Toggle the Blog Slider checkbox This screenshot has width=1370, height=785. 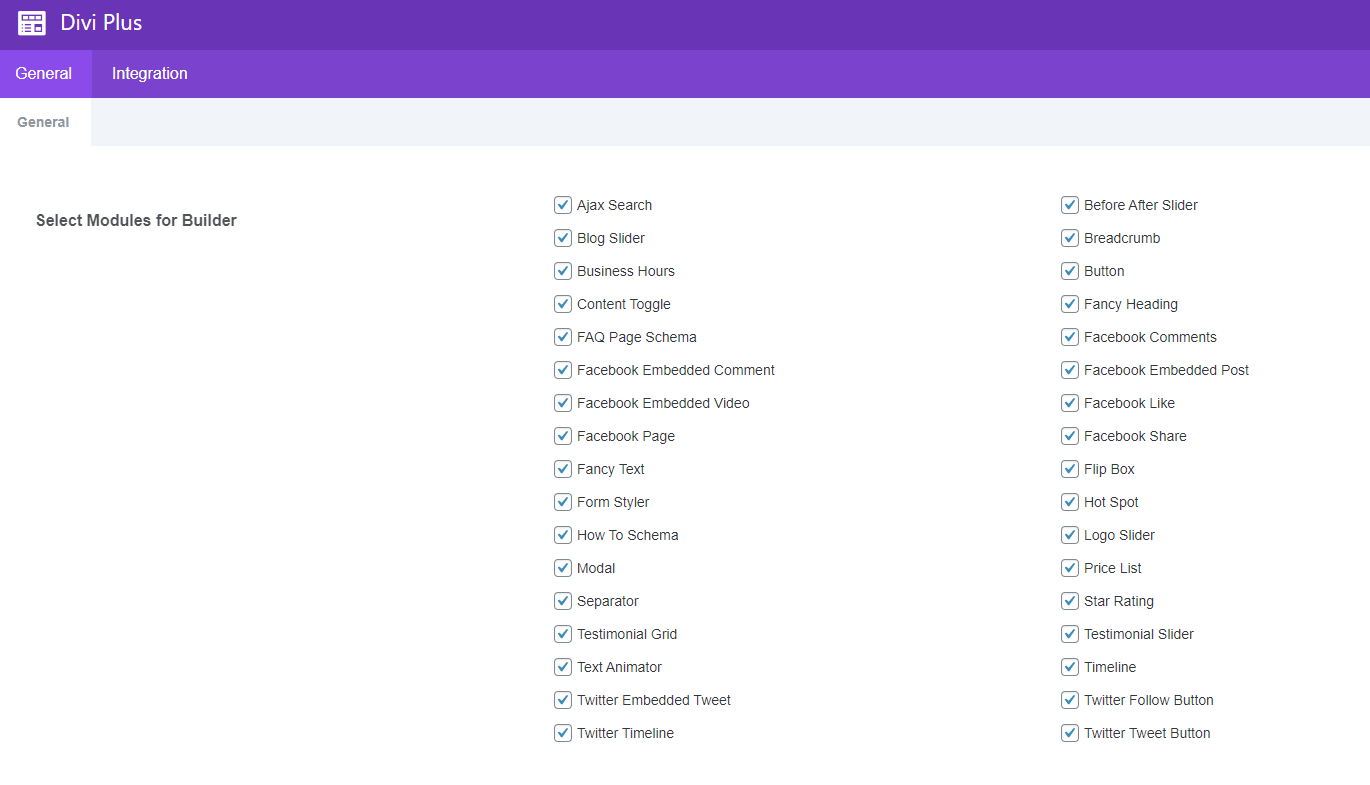pos(563,238)
